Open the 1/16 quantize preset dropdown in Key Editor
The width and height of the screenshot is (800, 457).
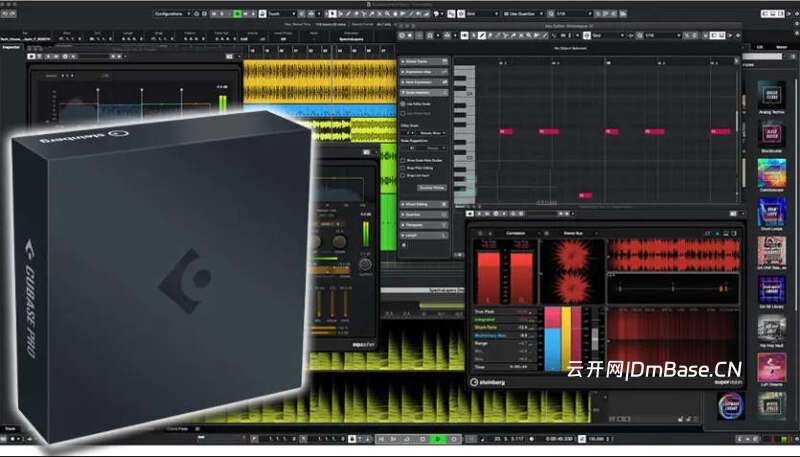pos(662,35)
